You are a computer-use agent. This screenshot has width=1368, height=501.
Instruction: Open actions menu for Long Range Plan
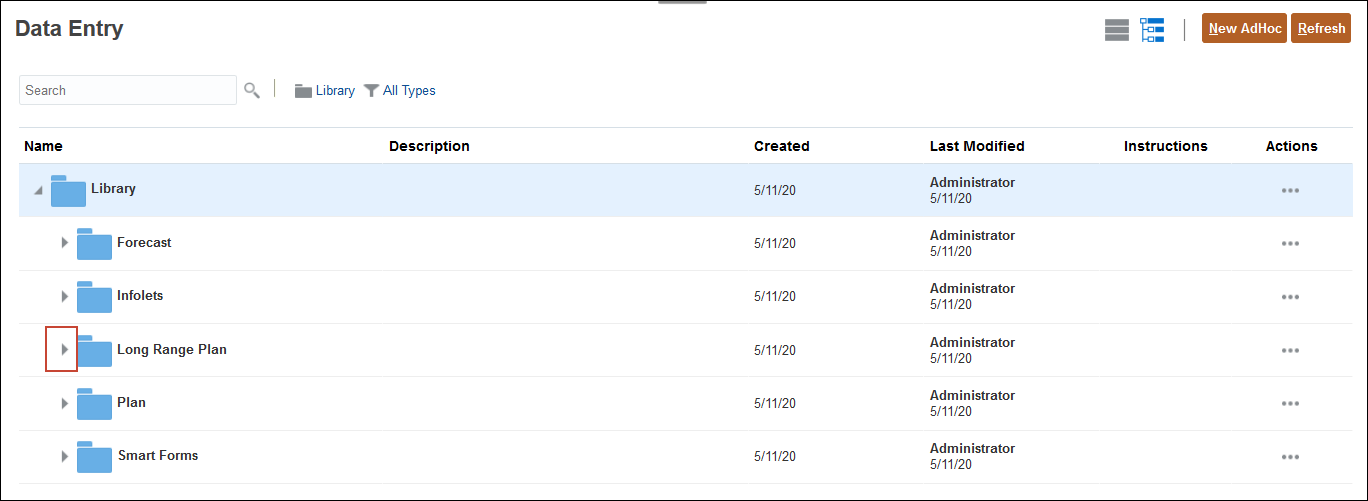[1290, 350]
